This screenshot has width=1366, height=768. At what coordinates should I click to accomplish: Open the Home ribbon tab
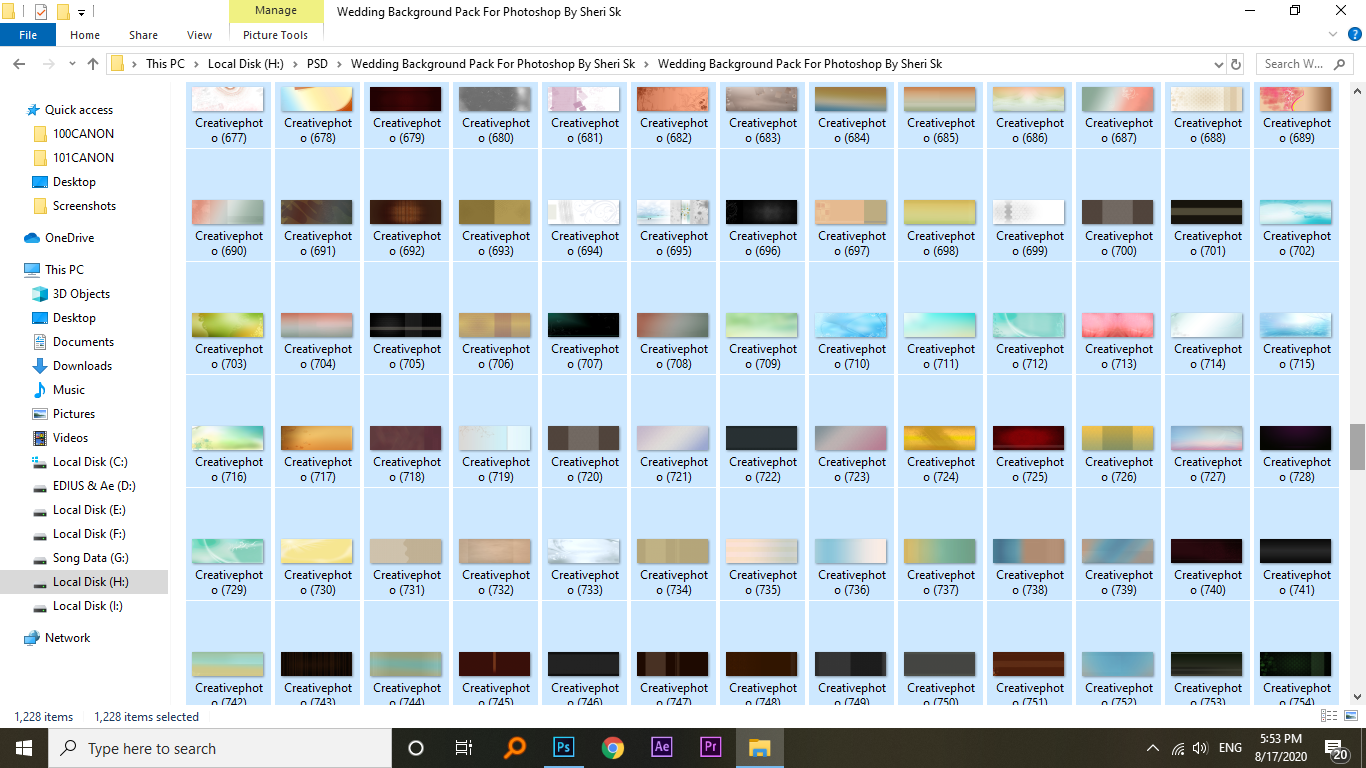pyautogui.click(x=85, y=35)
